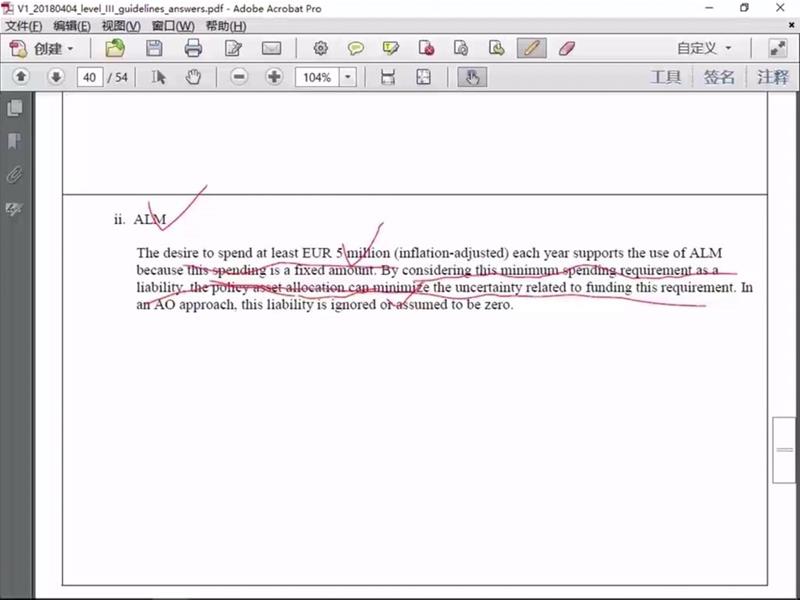
Task: Click the Print icon in toolbar
Action: [x=193, y=48]
